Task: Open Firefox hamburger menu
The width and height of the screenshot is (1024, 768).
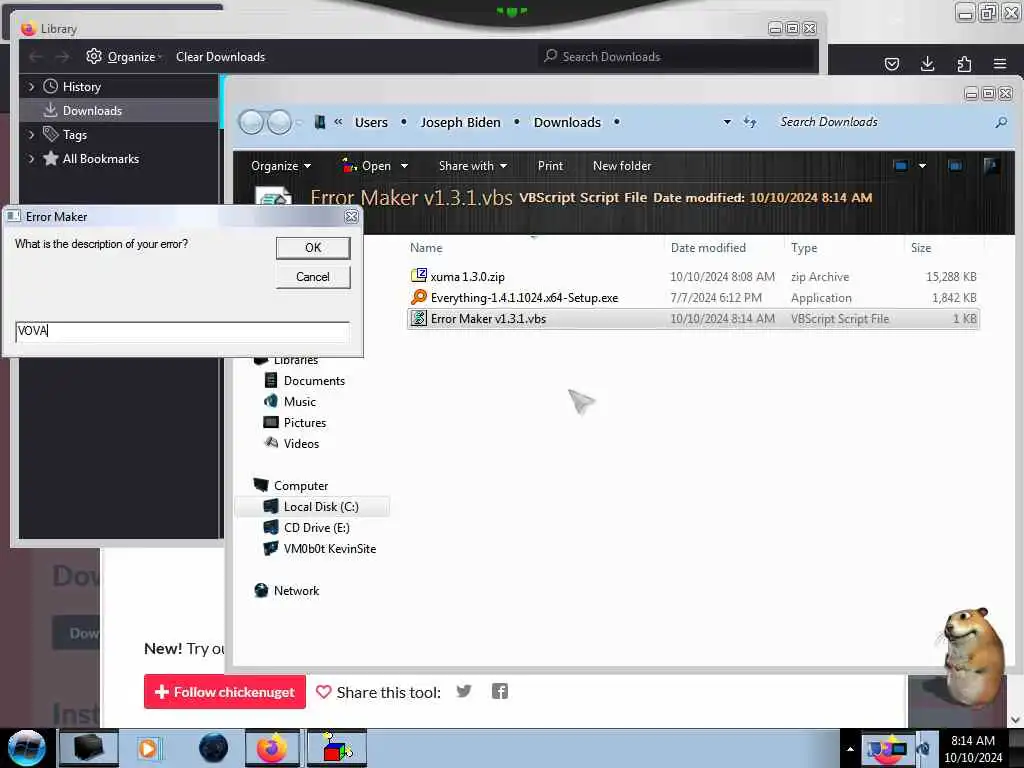Action: (x=1000, y=63)
